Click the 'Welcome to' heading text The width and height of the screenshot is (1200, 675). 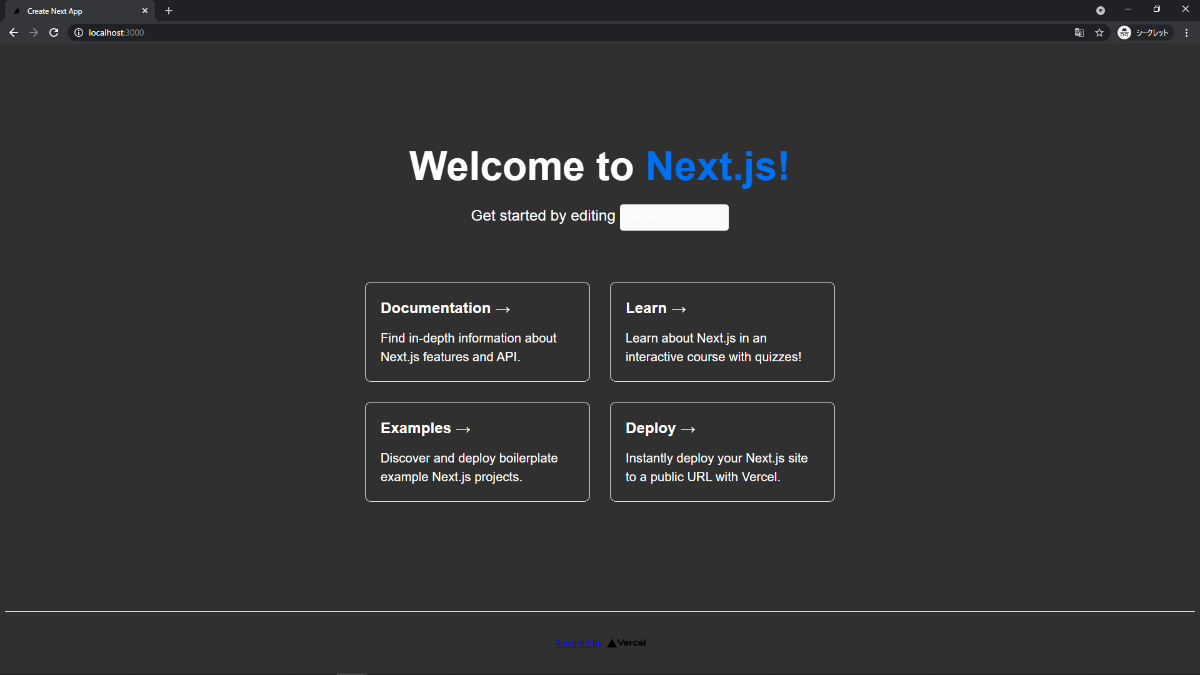pos(521,166)
